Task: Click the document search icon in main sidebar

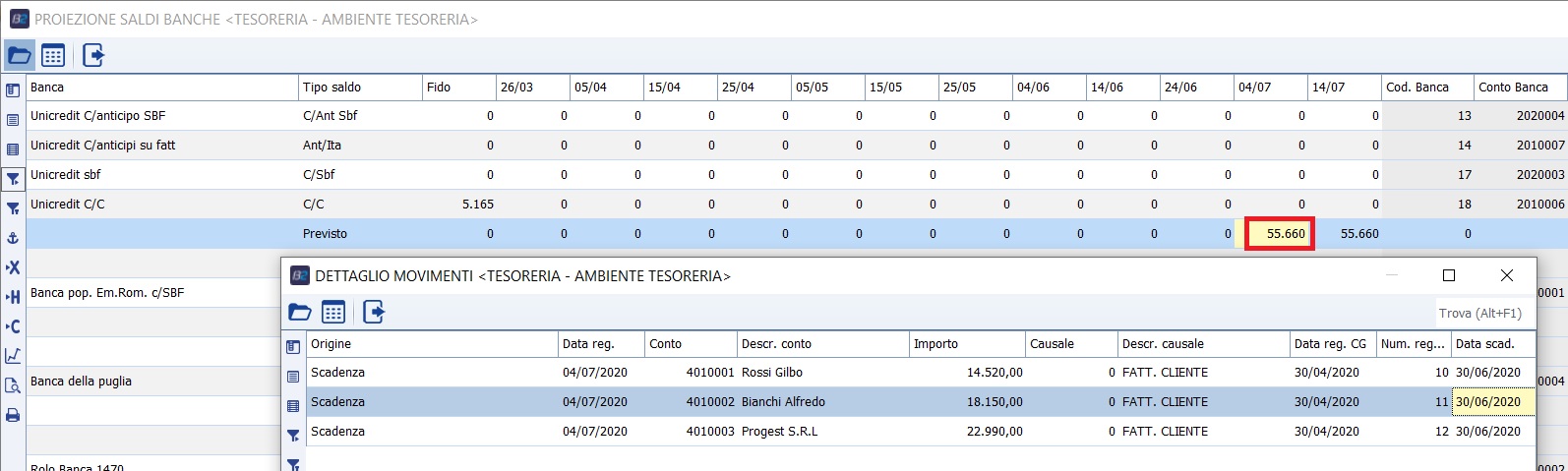Action: click(13, 385)
